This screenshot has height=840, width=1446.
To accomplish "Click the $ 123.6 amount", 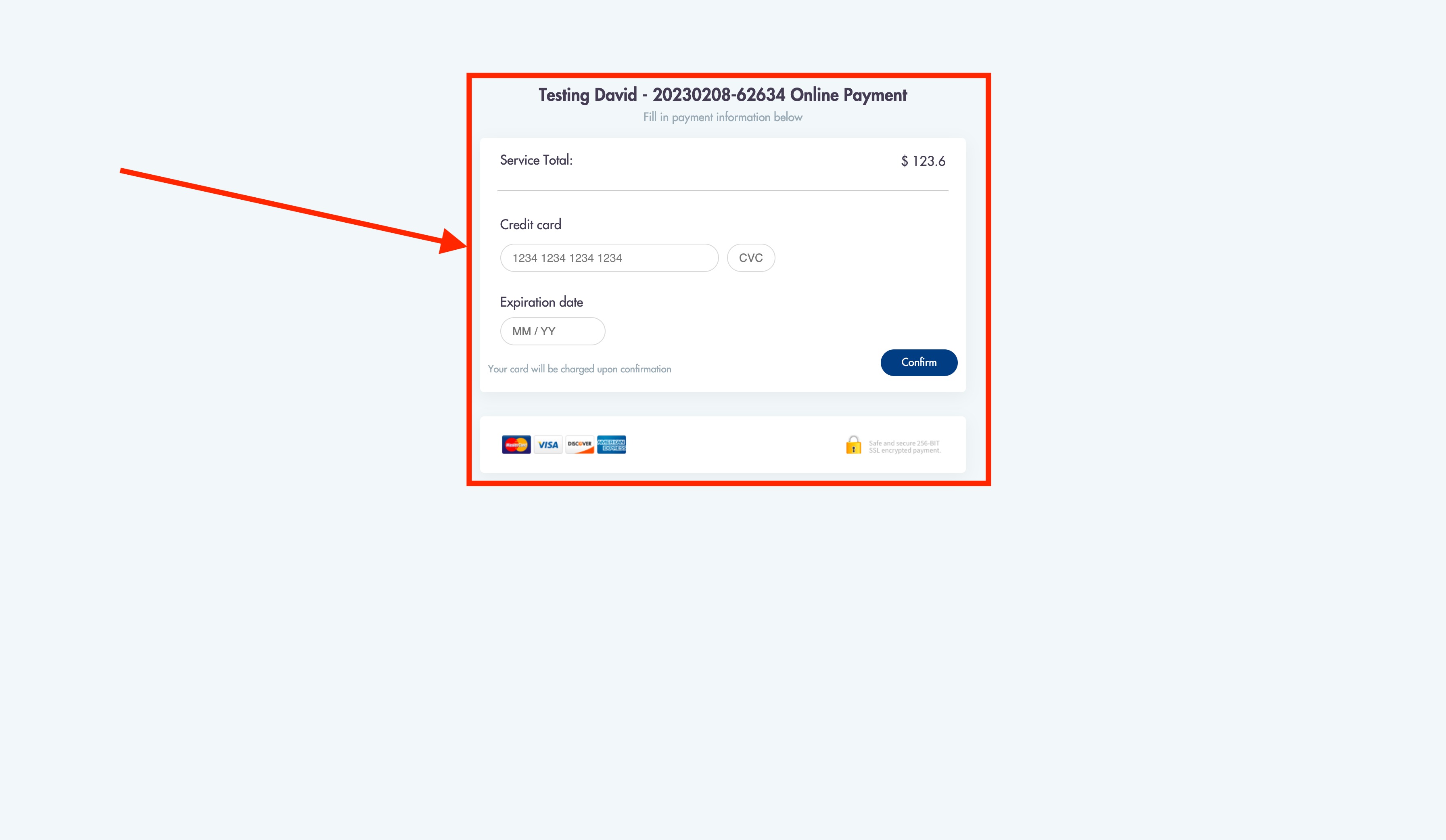I will 923,161.
